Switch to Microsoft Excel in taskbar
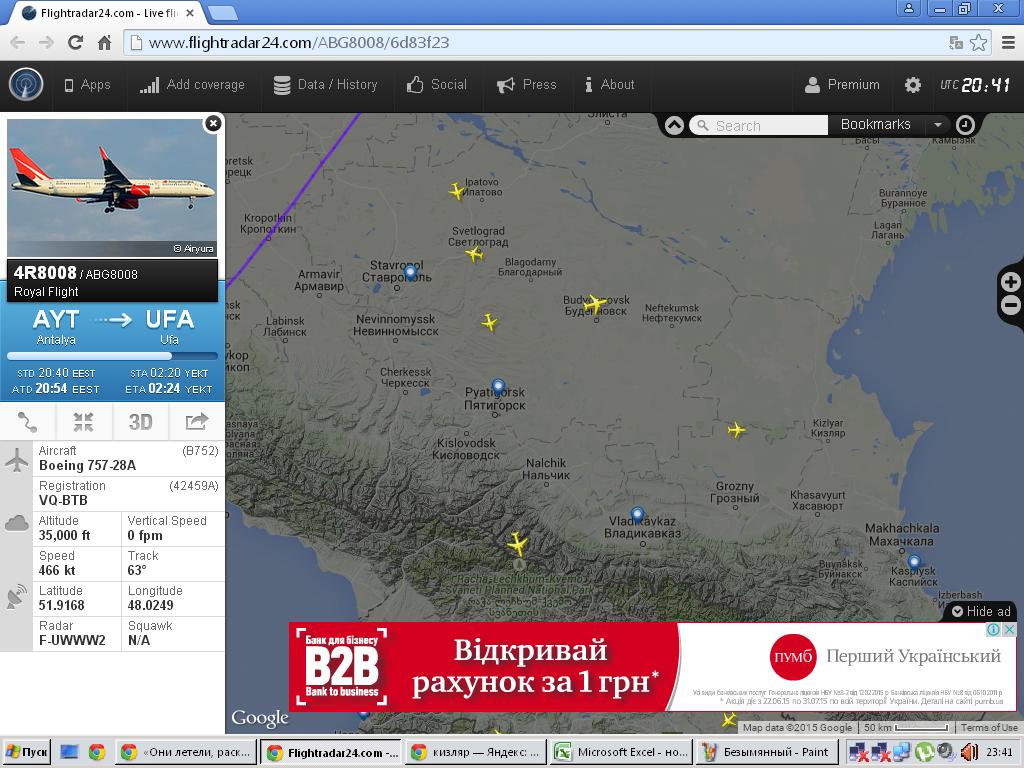 click(621, 752)
